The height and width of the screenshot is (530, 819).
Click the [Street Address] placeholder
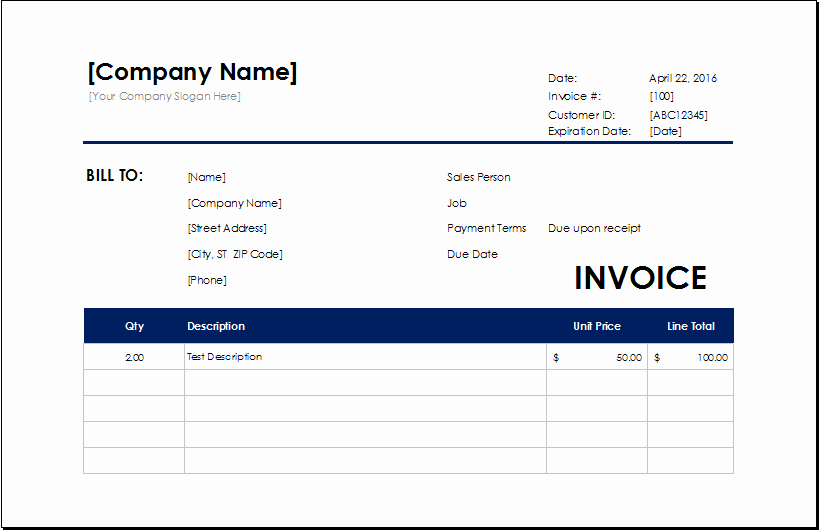point(227,228)
